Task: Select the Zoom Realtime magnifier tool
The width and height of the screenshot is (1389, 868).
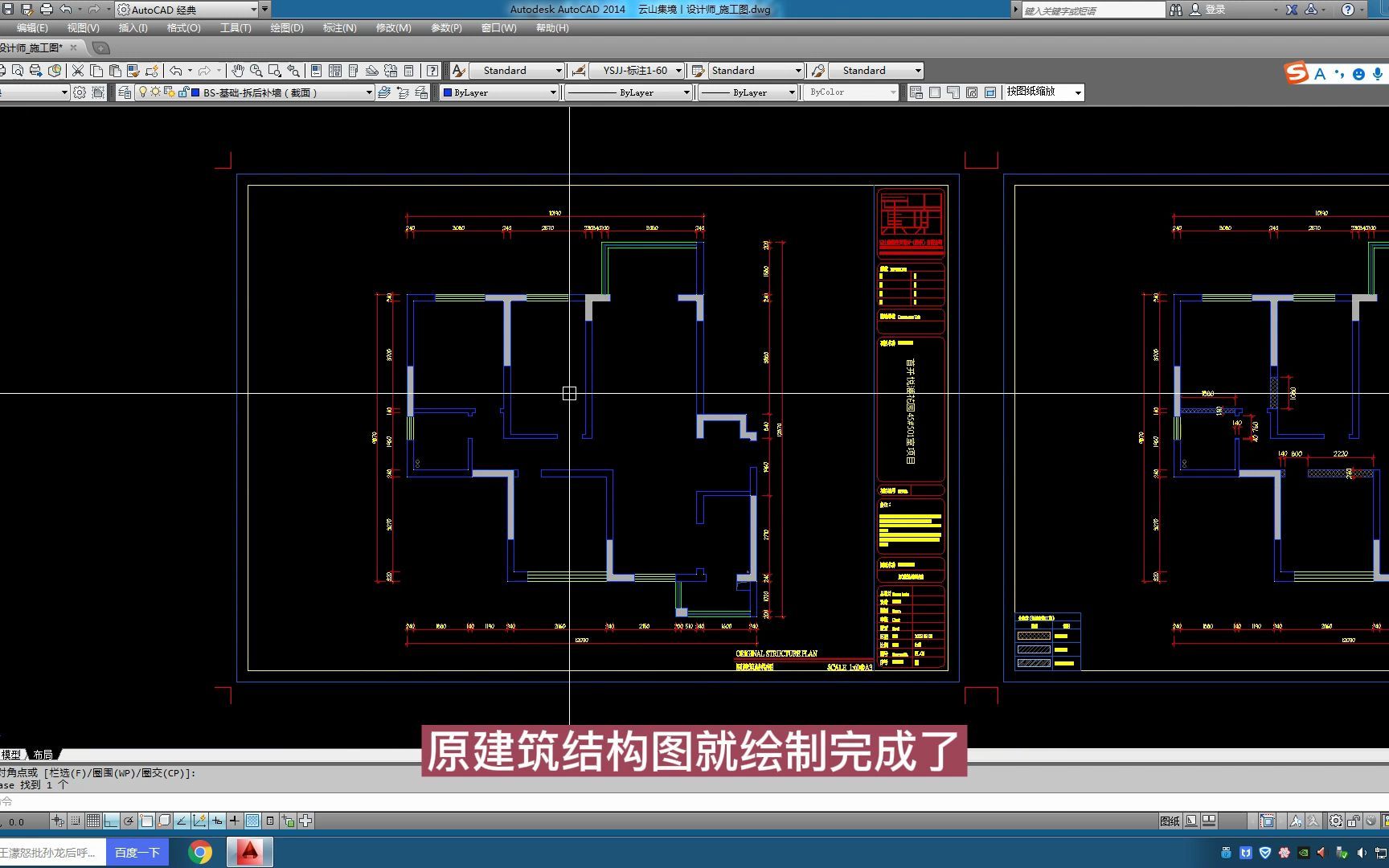Action: [256, 71]
